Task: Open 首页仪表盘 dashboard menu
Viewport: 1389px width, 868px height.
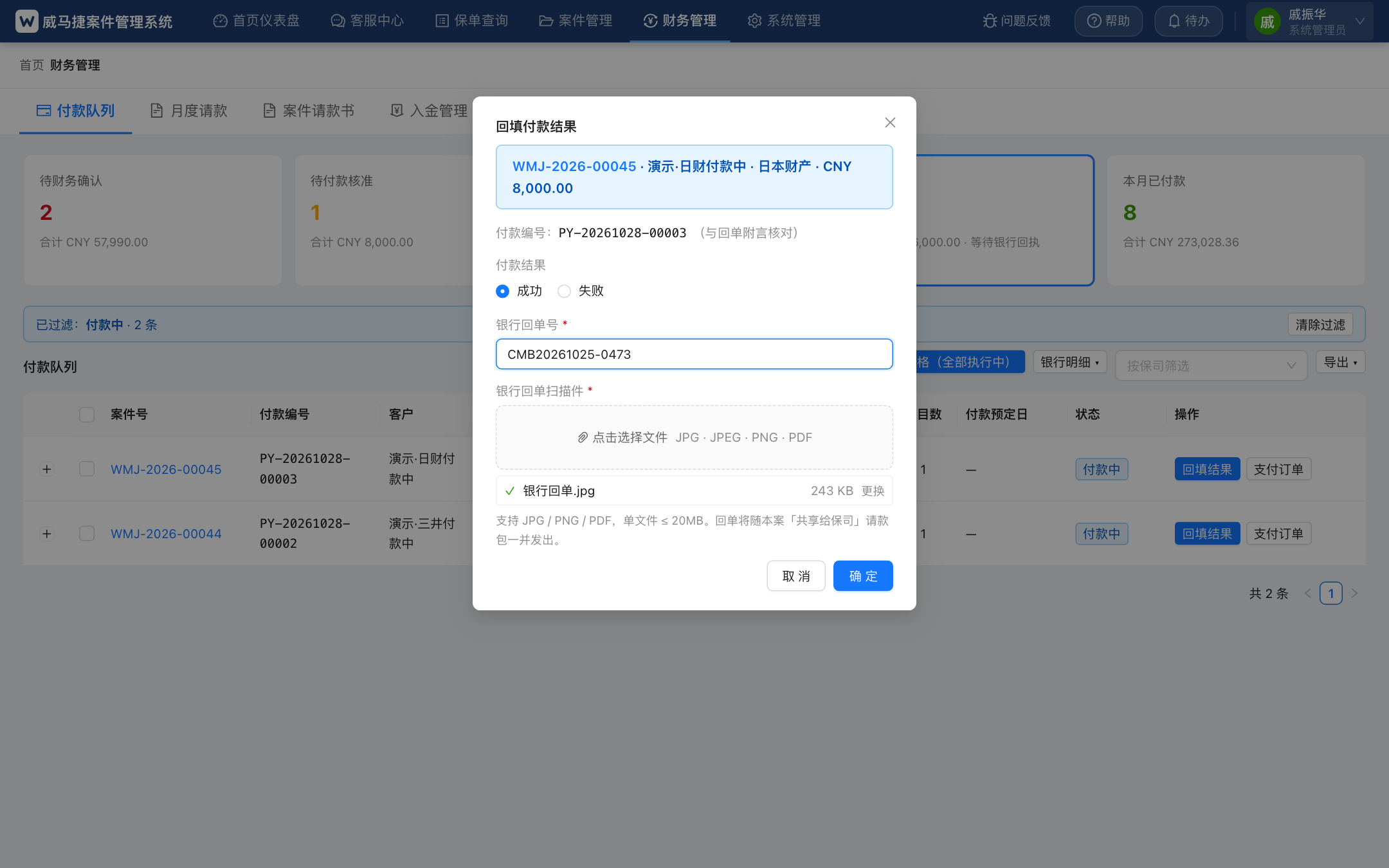Action: (x=257, y=21)
